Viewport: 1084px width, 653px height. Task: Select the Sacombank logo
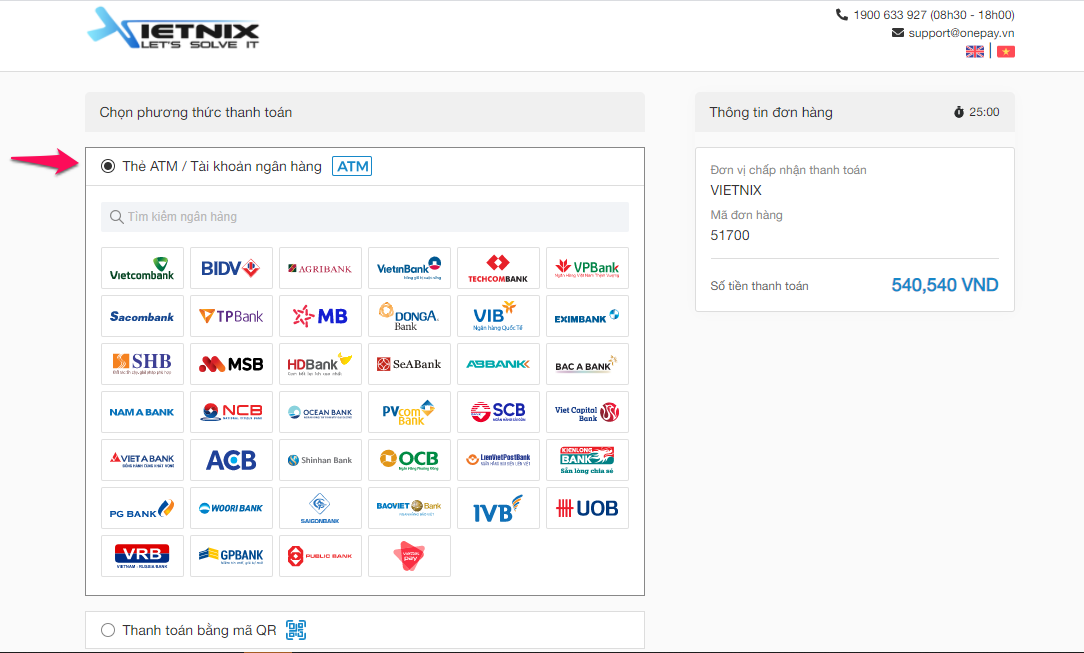(142, 316)
